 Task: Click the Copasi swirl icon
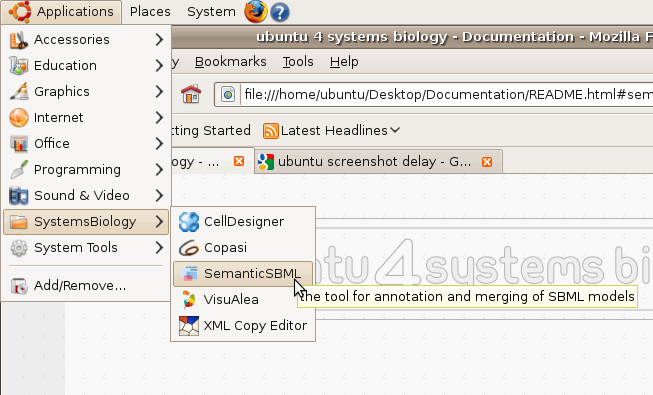(189, 248)
